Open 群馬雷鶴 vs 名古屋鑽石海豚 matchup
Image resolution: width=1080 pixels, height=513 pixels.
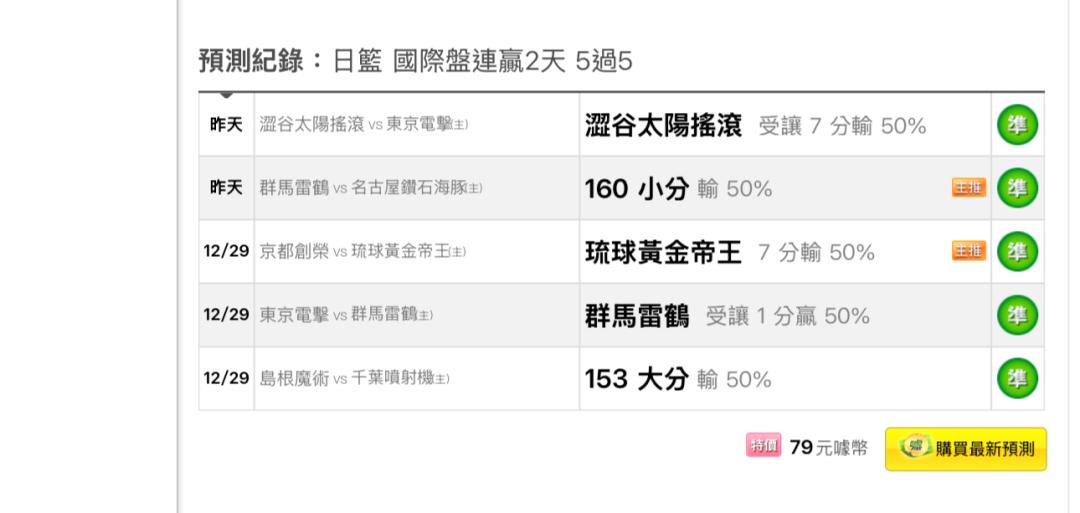click(x=371, y=188)
